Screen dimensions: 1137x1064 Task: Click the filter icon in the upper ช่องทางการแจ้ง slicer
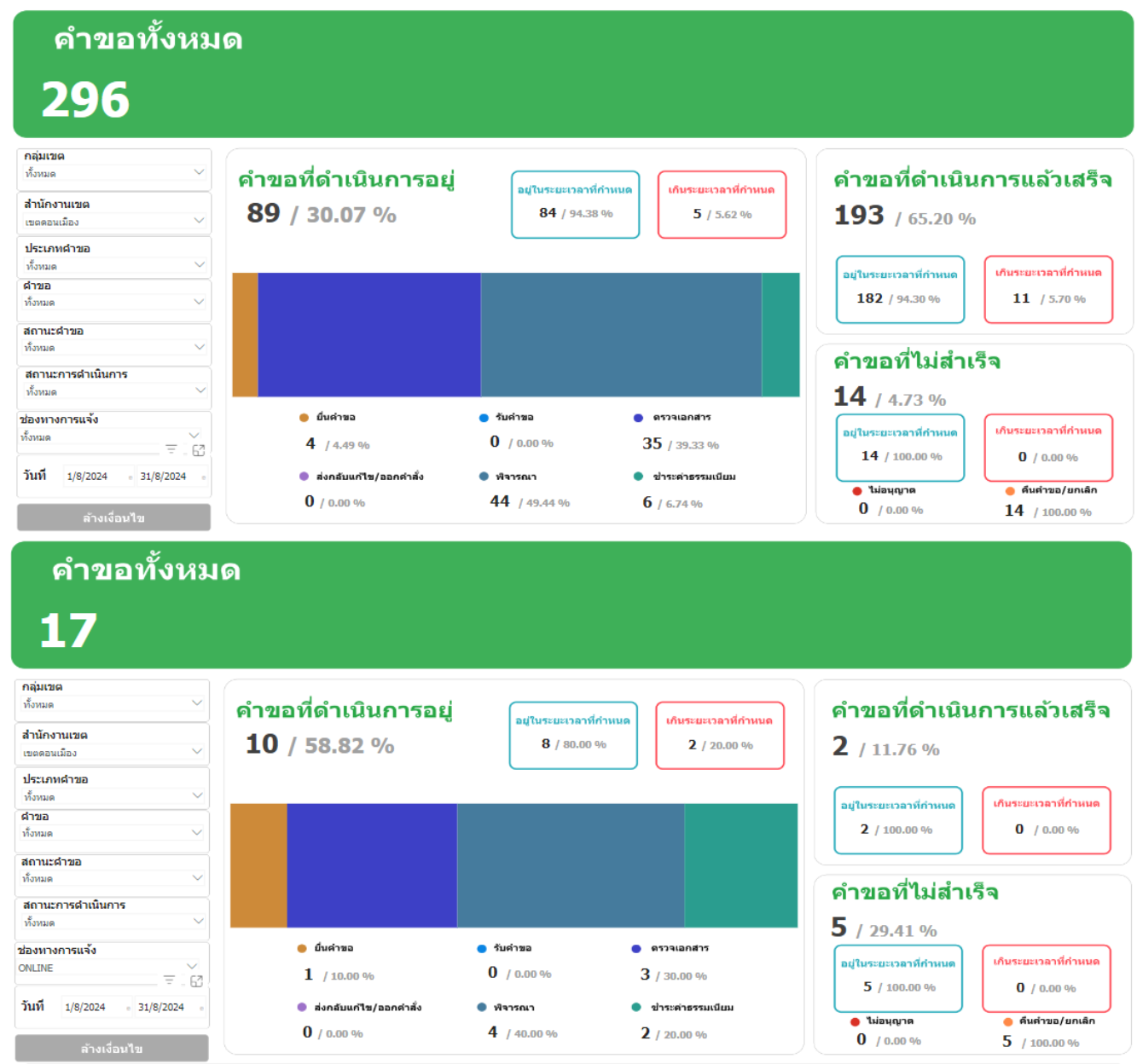pos(171,449)
